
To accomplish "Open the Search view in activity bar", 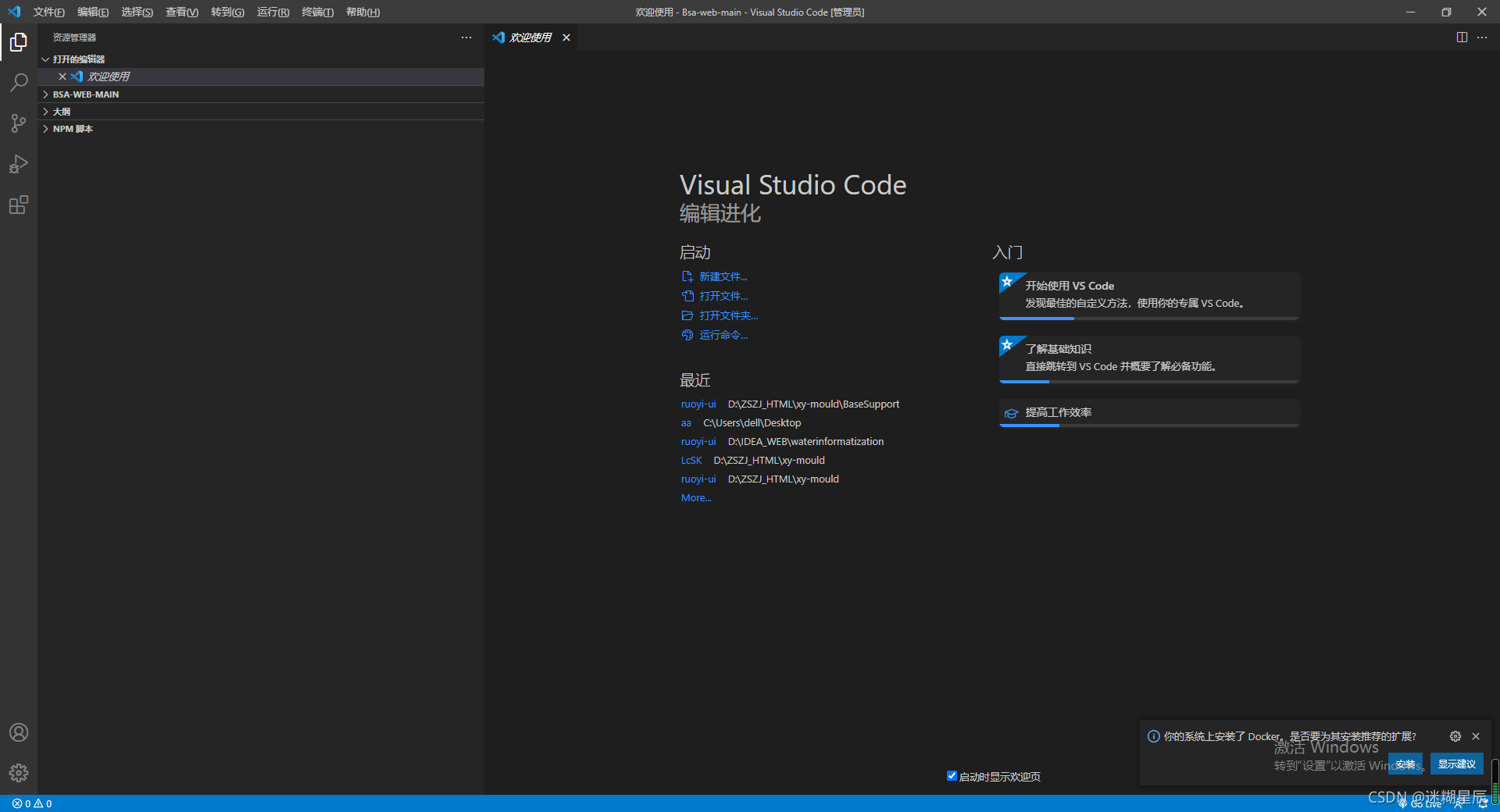I will click(x=19, y=83).
